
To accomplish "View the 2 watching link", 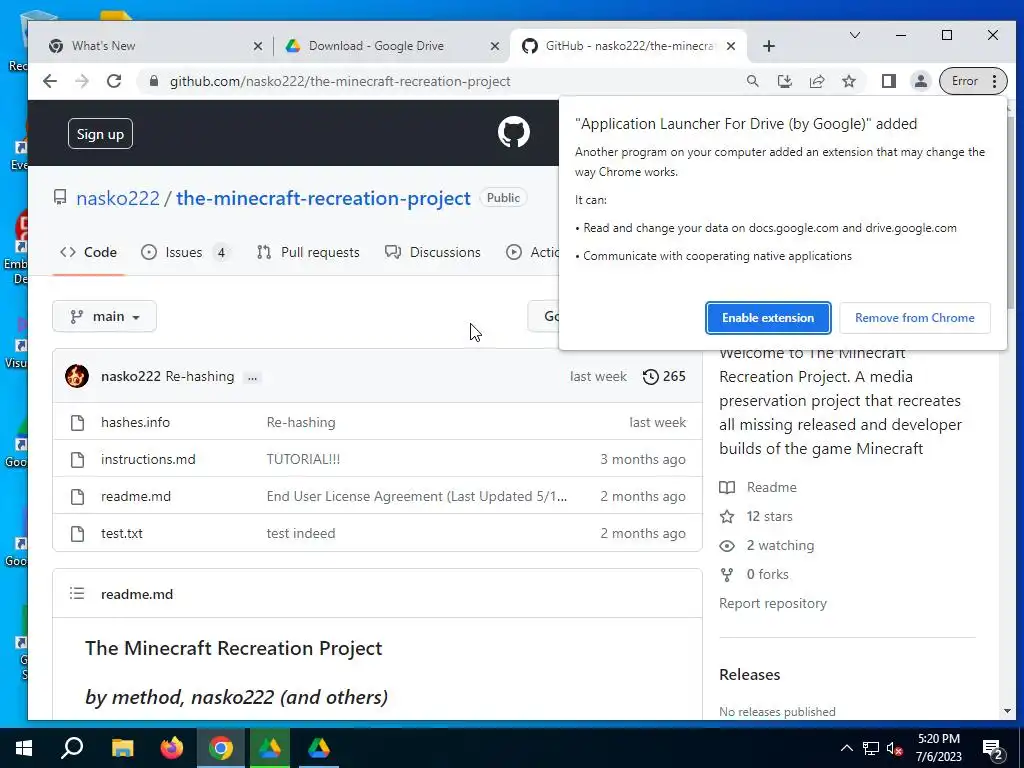I will coord(767,545).
